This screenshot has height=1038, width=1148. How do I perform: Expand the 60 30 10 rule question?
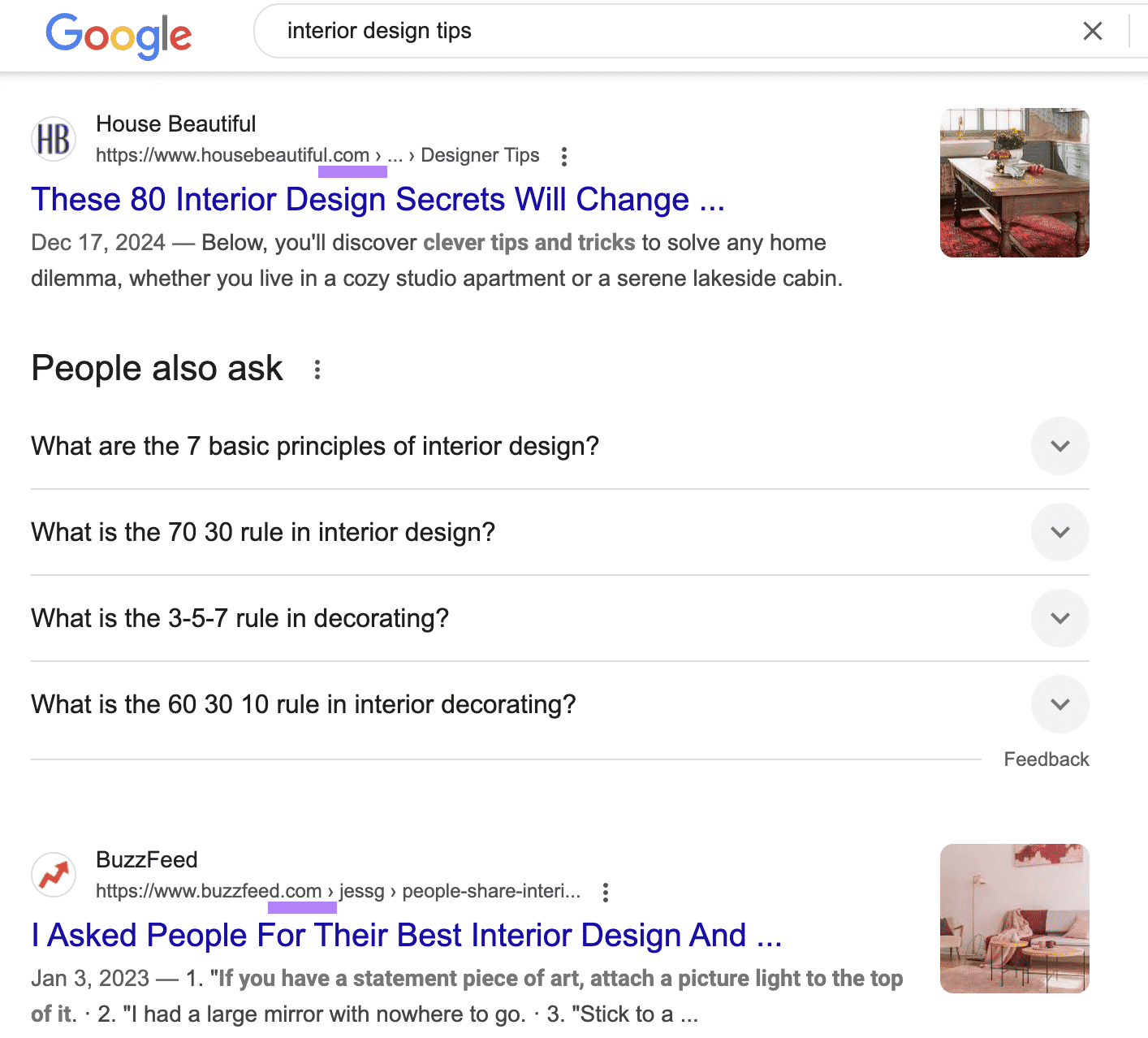tap(1060, 704)
